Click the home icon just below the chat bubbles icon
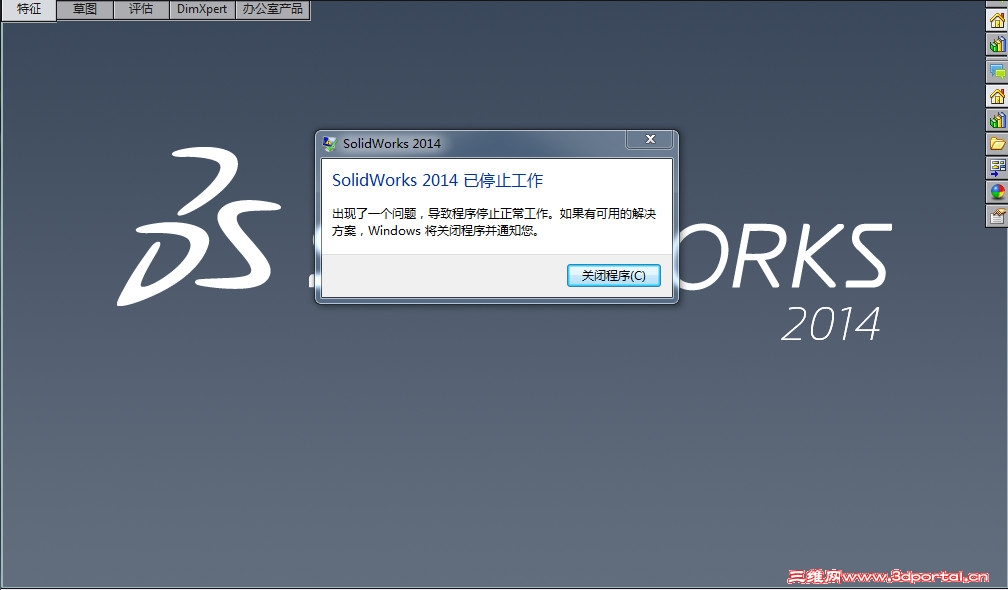This screenshot has height=590, width=1008. tap(997, 96)
